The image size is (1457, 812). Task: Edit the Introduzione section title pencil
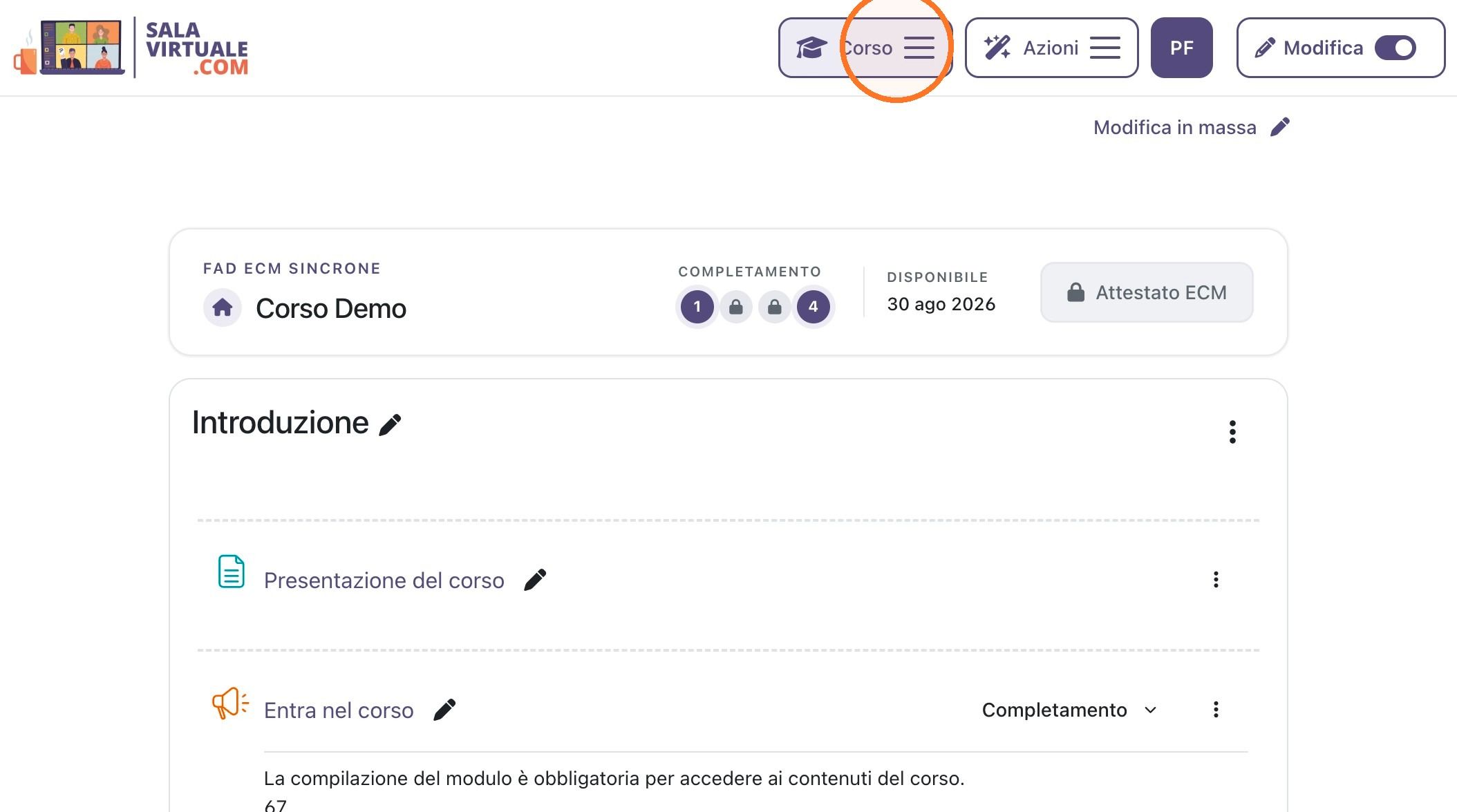(390, 424)
